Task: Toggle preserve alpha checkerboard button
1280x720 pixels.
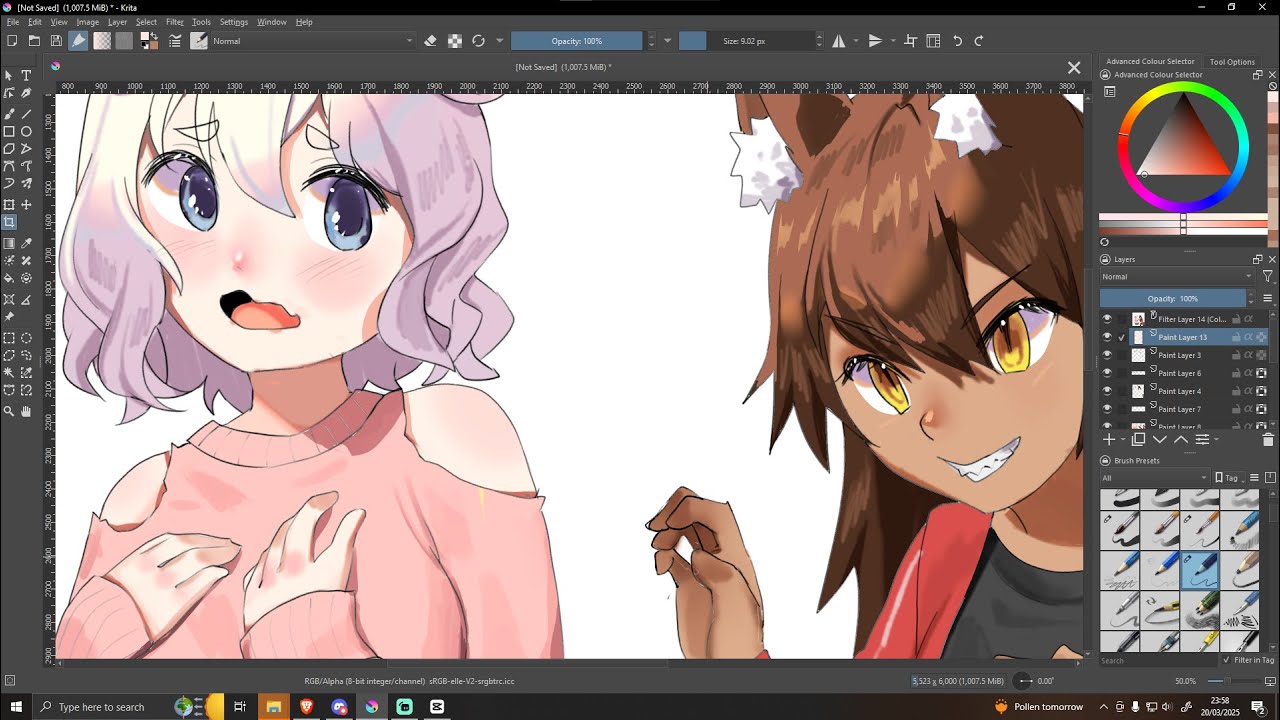Action: click(x=455, y=41)
